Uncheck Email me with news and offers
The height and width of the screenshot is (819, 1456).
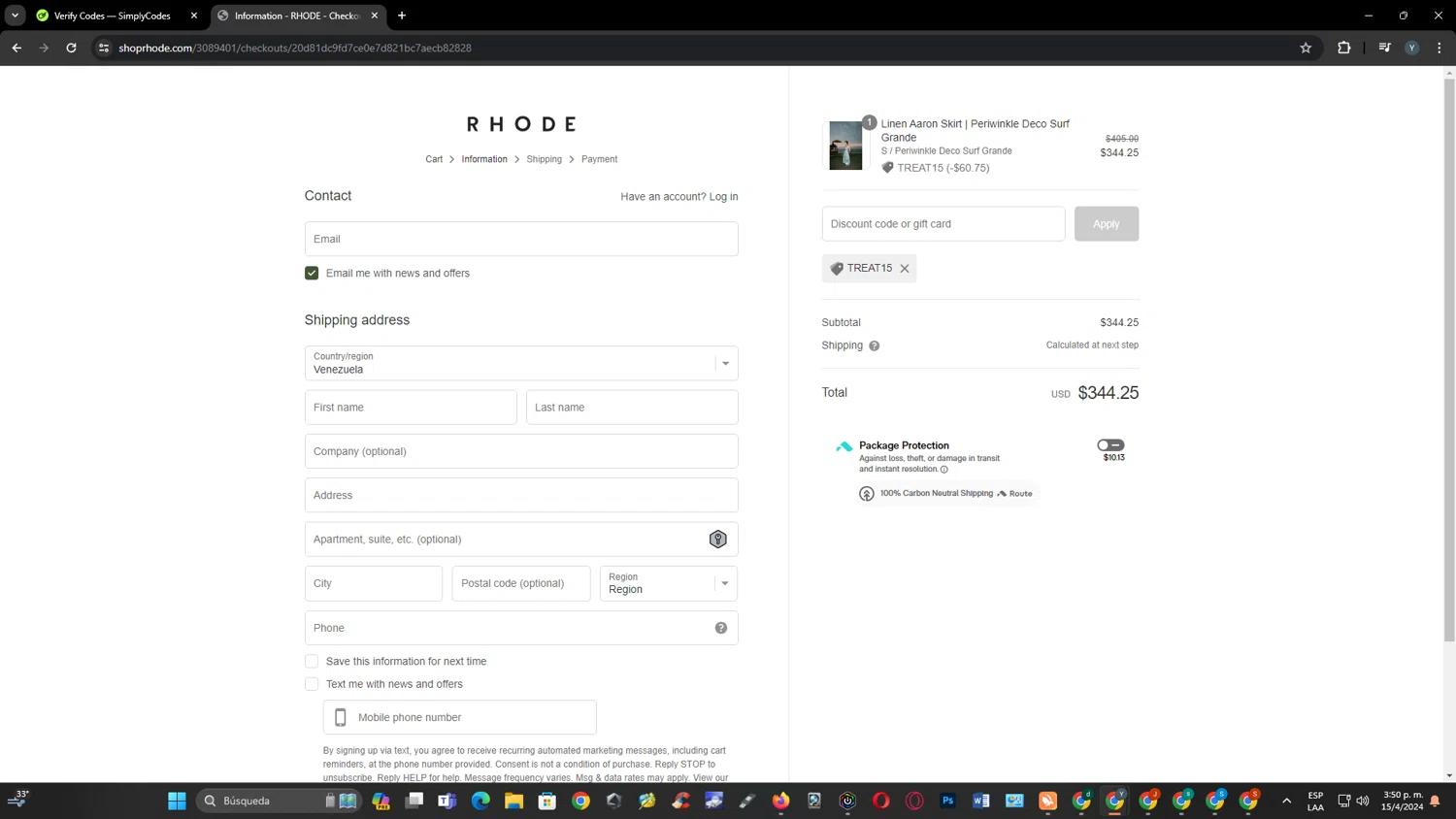[312, 274]
